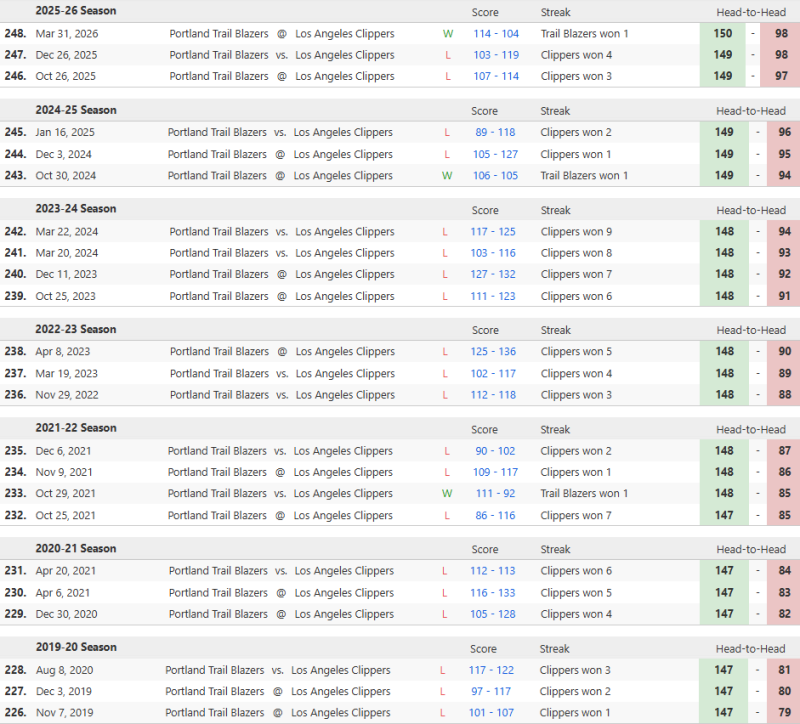The image size is (800, 724).
Task: Open the 111 - 123 score link
Action: (x=493, y=296)
